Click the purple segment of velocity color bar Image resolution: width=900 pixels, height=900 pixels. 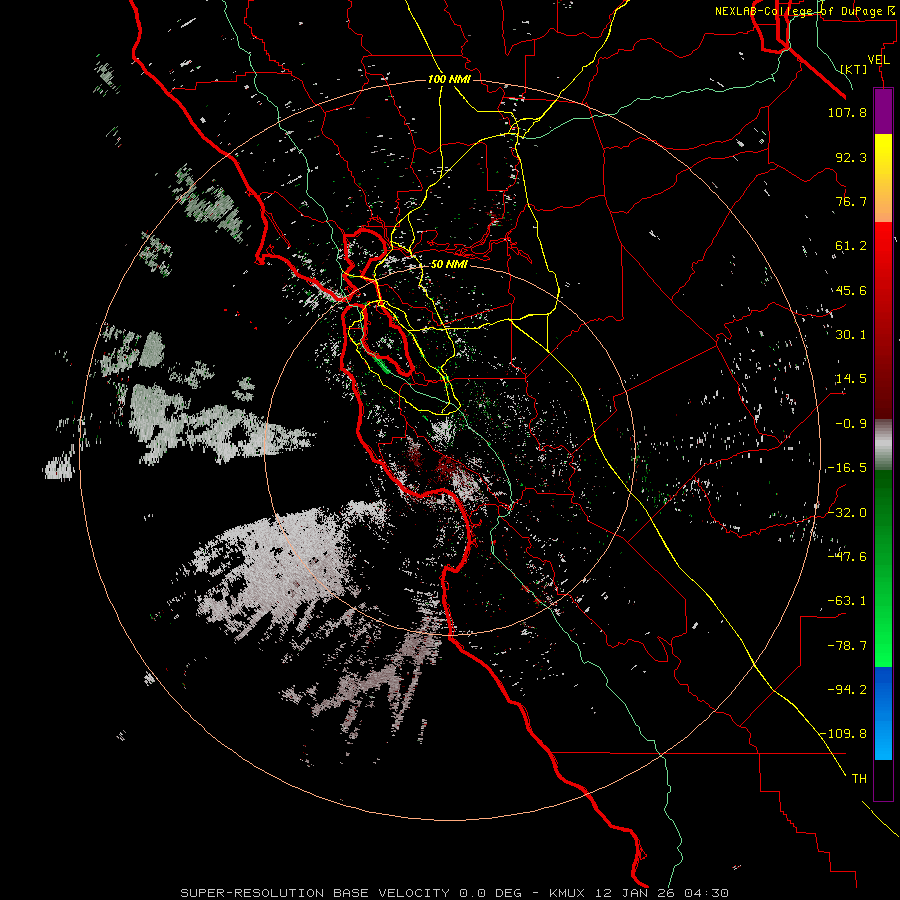coord(883,111)
